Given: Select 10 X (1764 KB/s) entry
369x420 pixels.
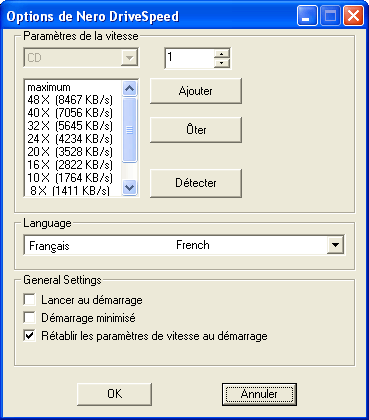Looking at the screenshot, I should pyautogui.click(x=73, y=178).
